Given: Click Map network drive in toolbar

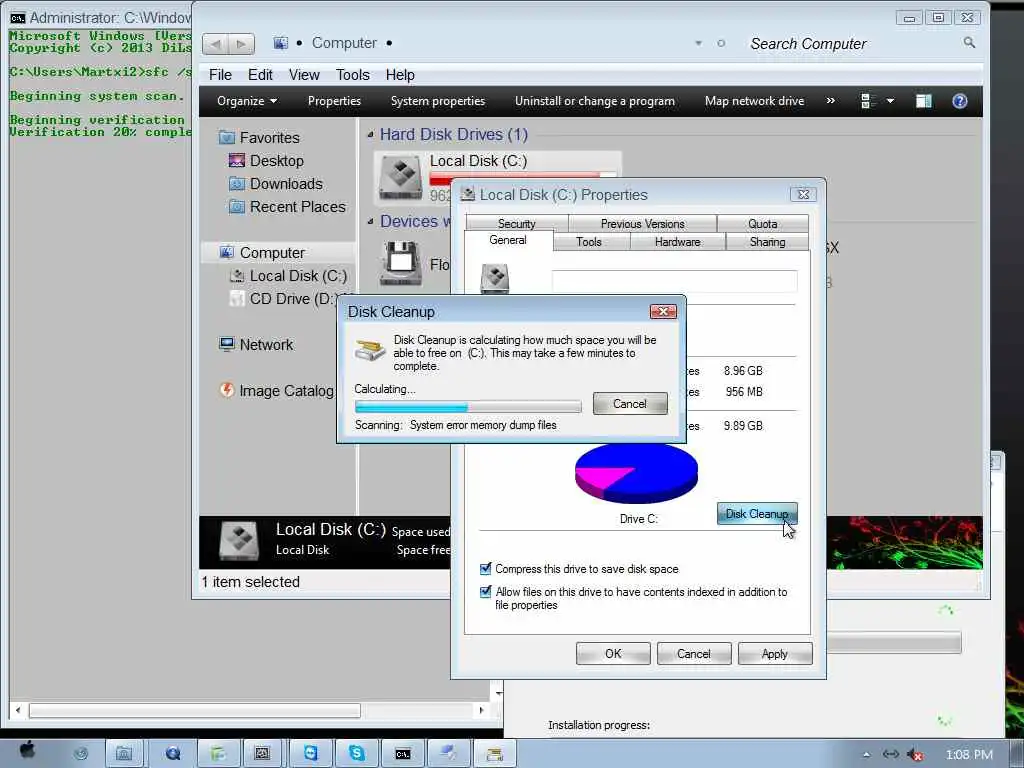Looking at the screenshot, I should point(754,101).
